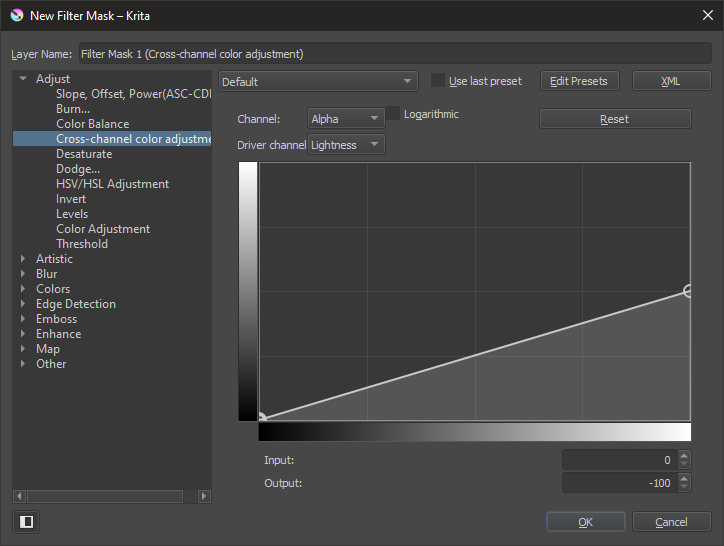
Task: Select the curve's right end control point
Action: [x=688, y=291]
